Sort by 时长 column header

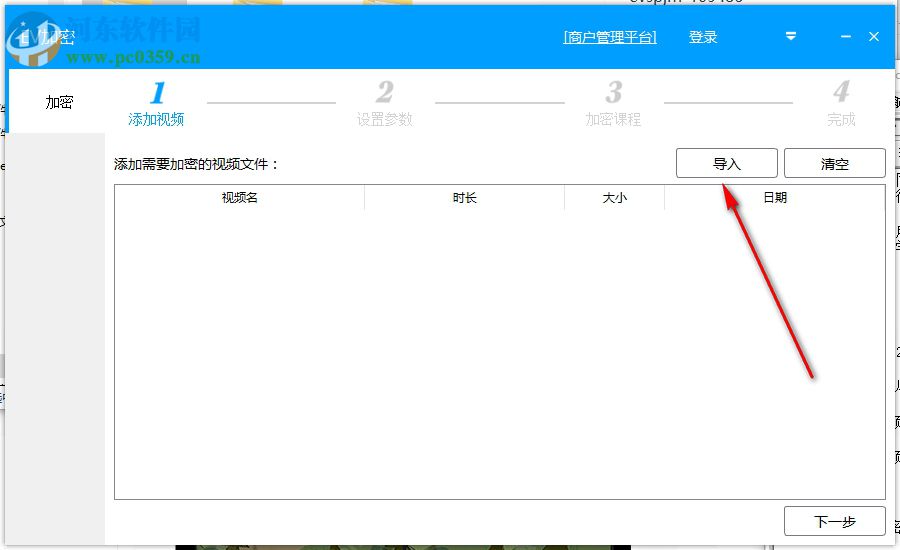pyautogui.click(x=464, y=197)
